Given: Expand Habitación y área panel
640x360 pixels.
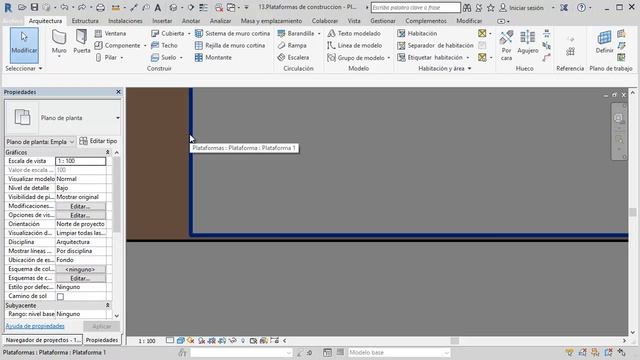Looking at the screenshot, I should pyautogui.click(x=444, y=69).
